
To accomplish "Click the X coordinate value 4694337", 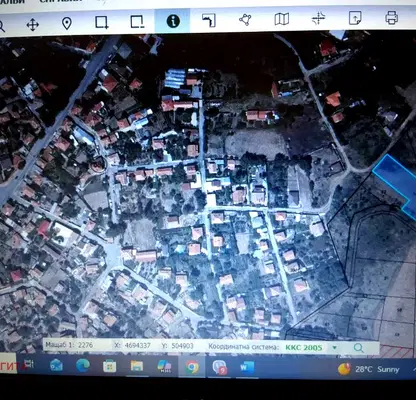I will tap(137, 345).
